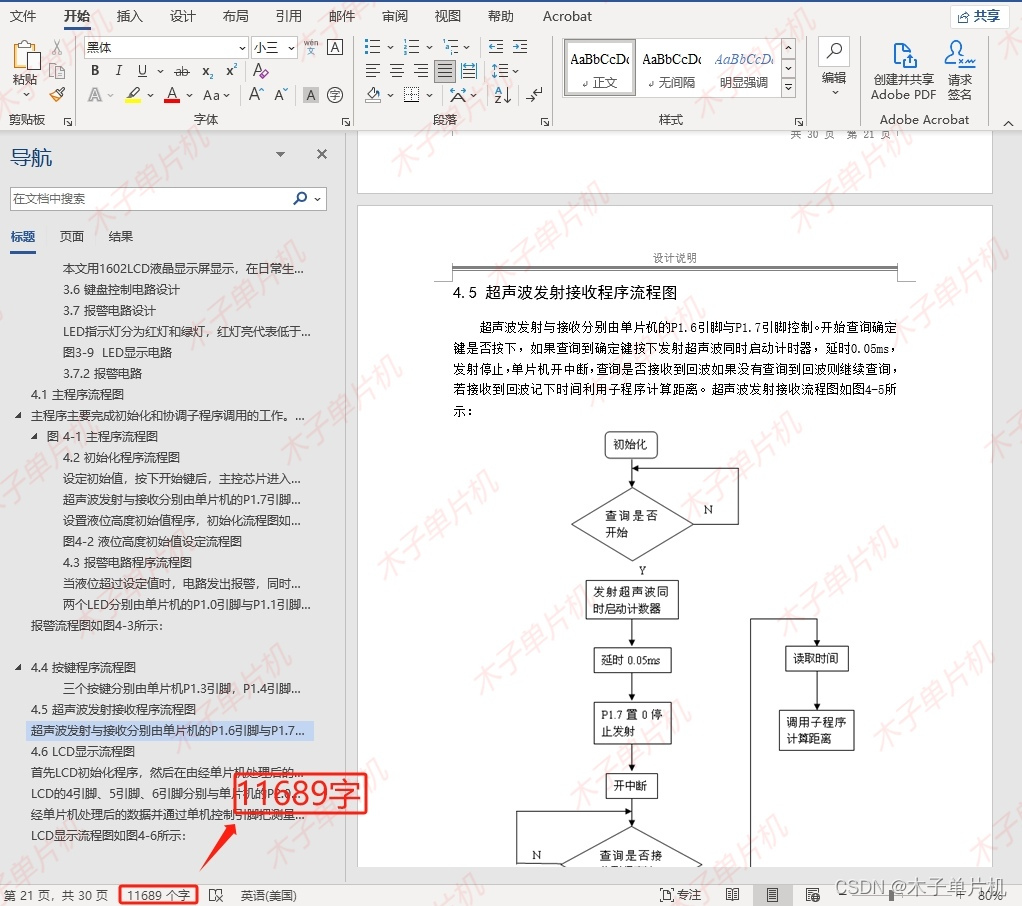Select the Format Painter brush
This screenshot has width=1022, height=906.
(57, 95)
